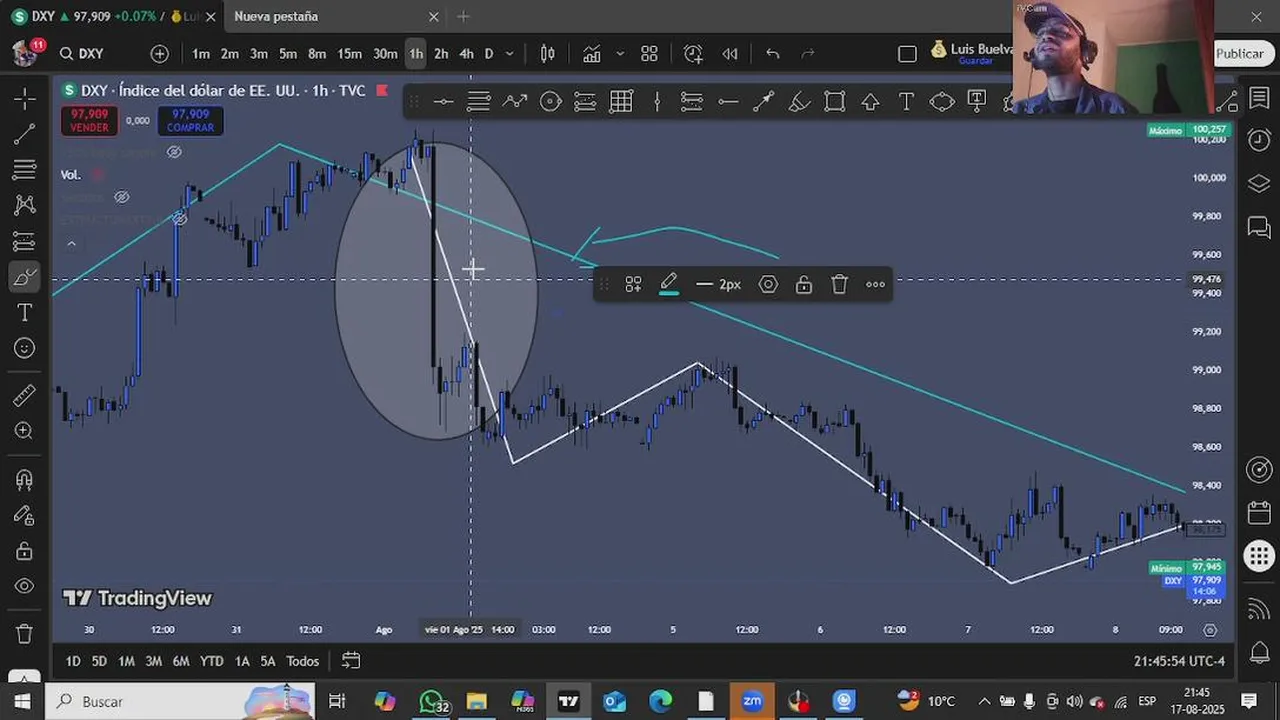The image size is (1280, 720).
Task: Open more options ellipsis in floating toolbar
Action: [876, 285]
